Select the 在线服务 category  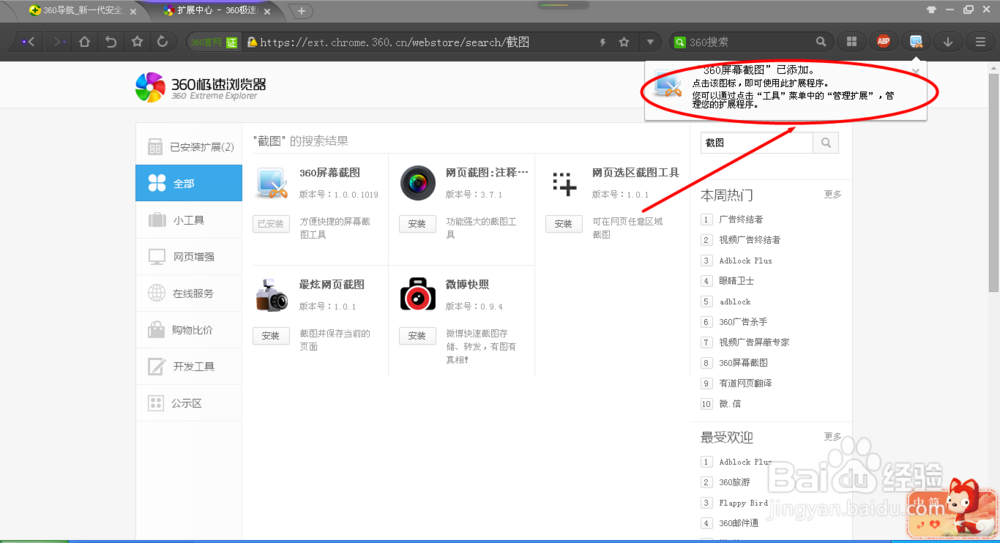coord(189,294)
